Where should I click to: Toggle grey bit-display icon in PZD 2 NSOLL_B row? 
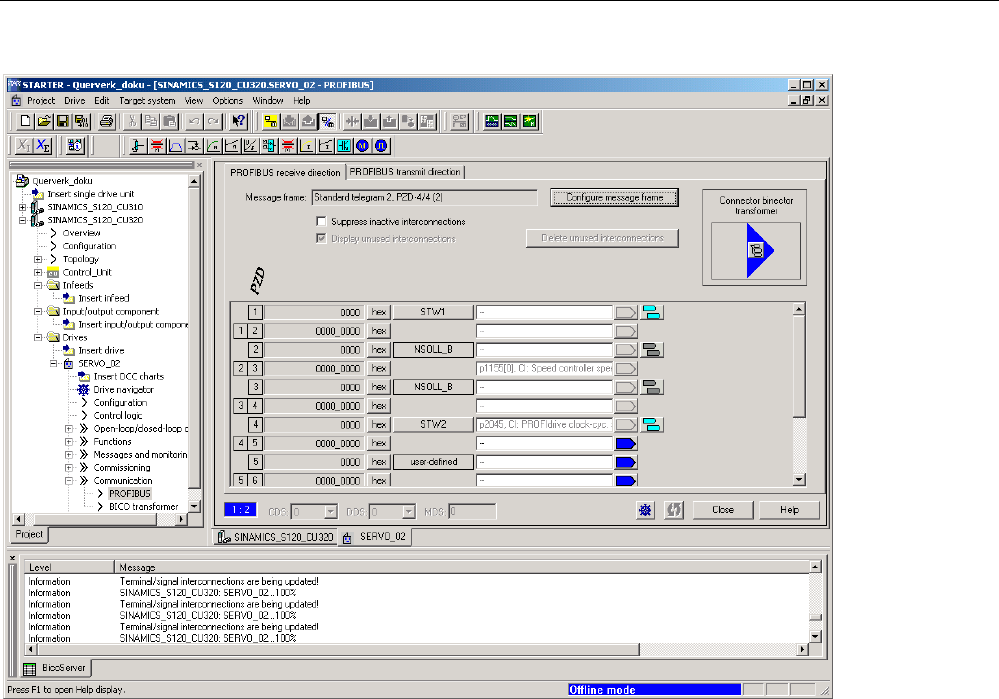pos(652,350)
